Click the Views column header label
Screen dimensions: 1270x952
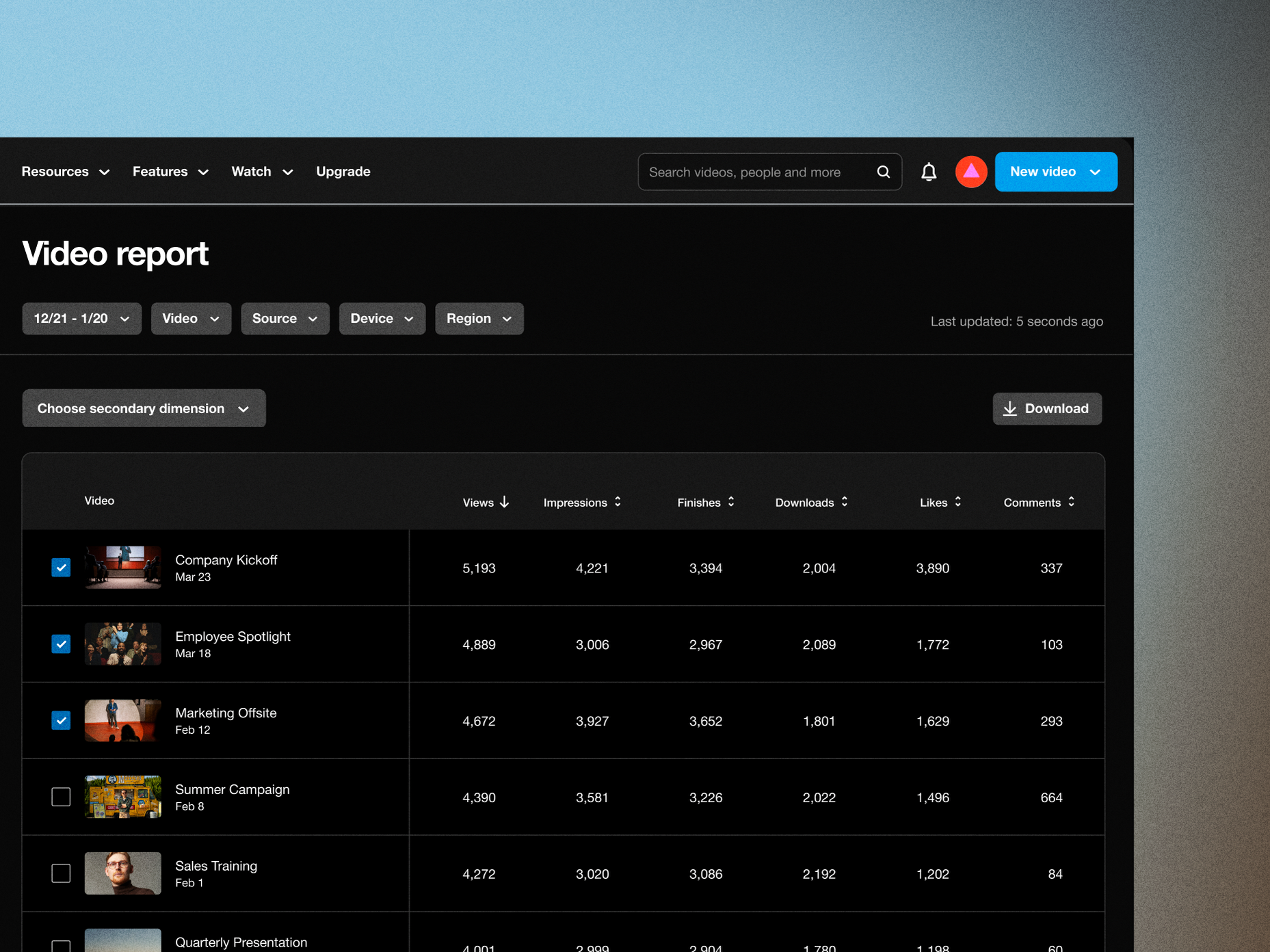[478, 503]
